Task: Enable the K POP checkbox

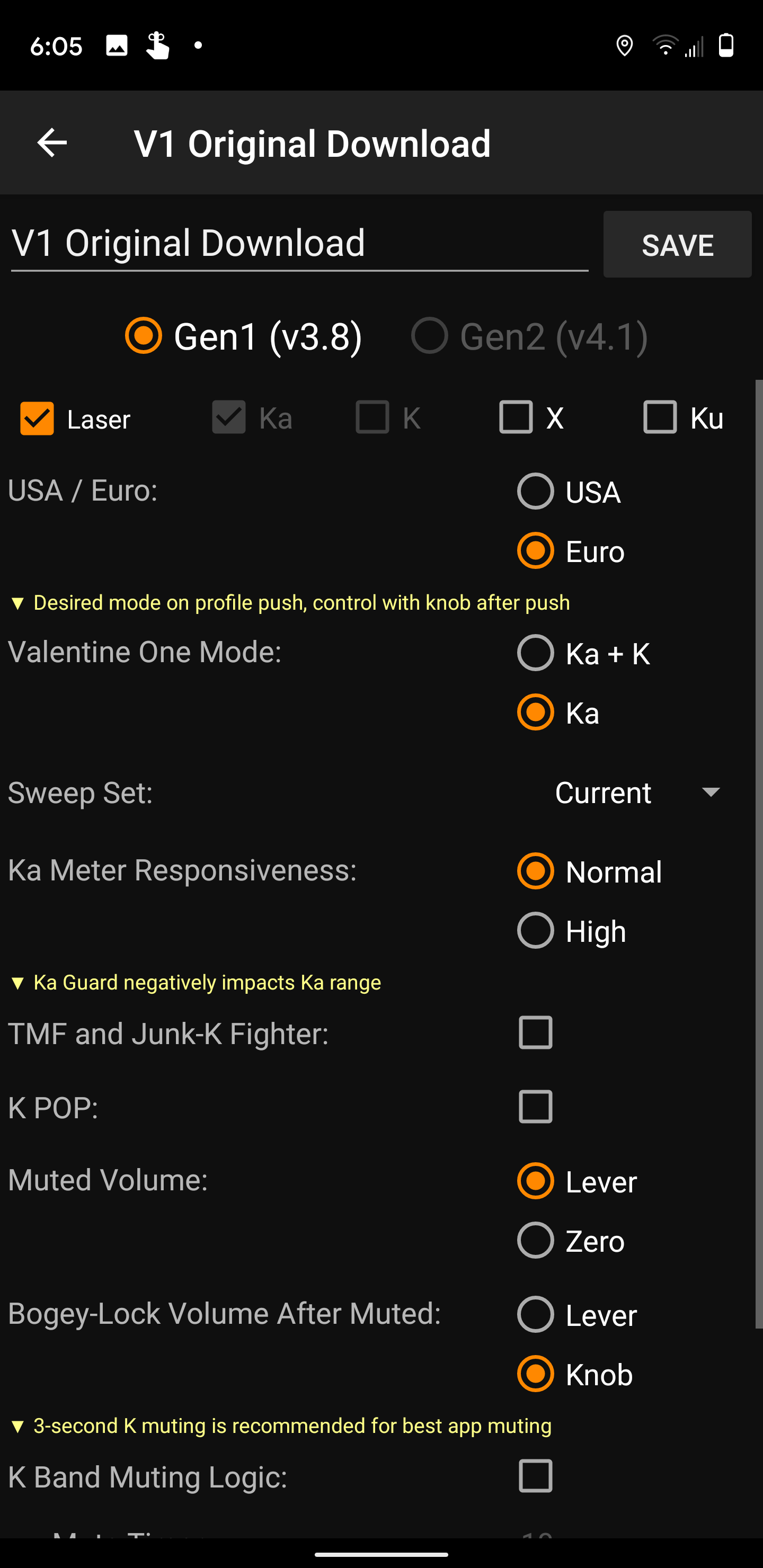Action: click(x=535, y=1107)
